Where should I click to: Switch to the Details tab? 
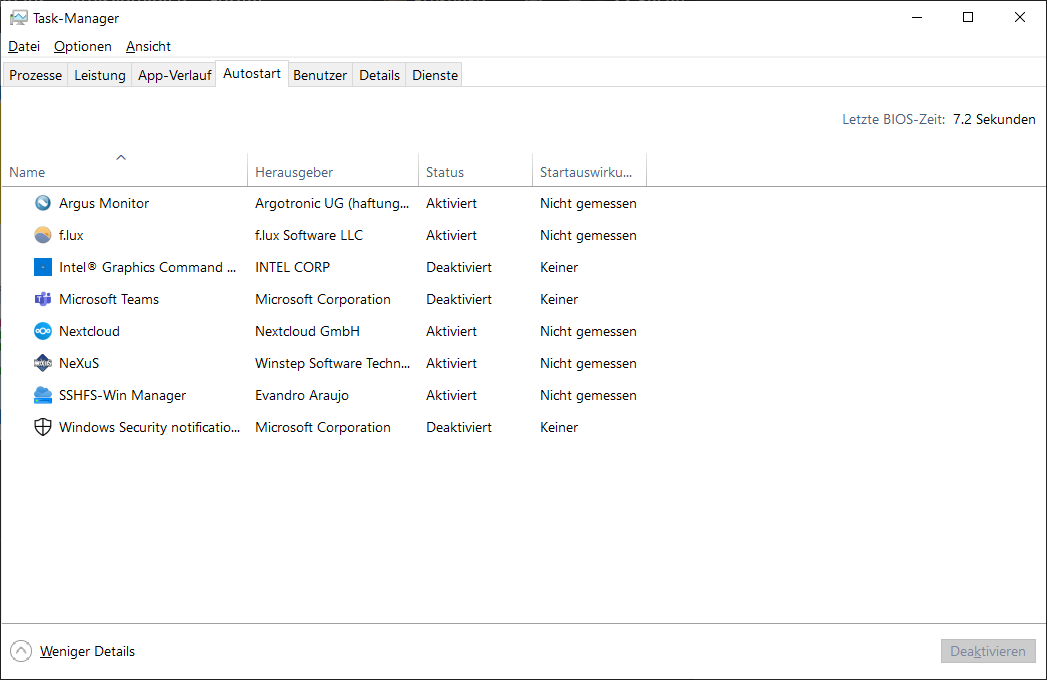click(x=379, y=75)
